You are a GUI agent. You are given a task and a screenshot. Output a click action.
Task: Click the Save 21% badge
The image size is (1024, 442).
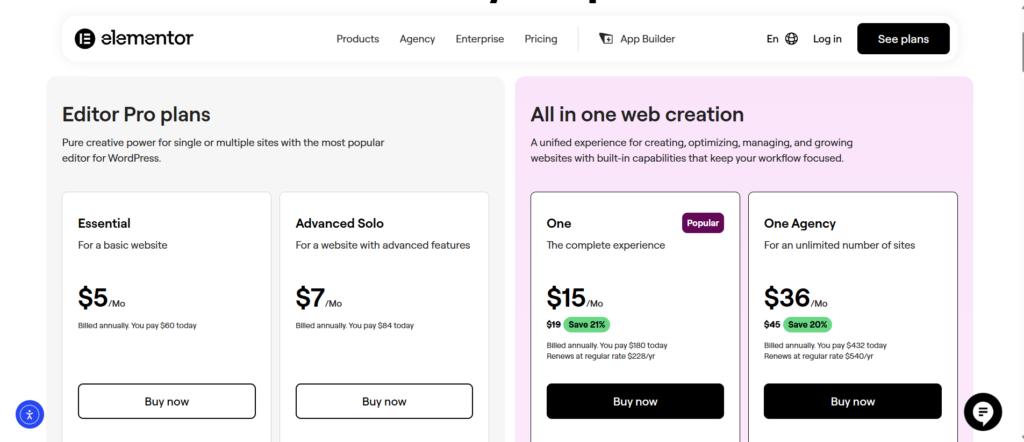pos(587,324)
